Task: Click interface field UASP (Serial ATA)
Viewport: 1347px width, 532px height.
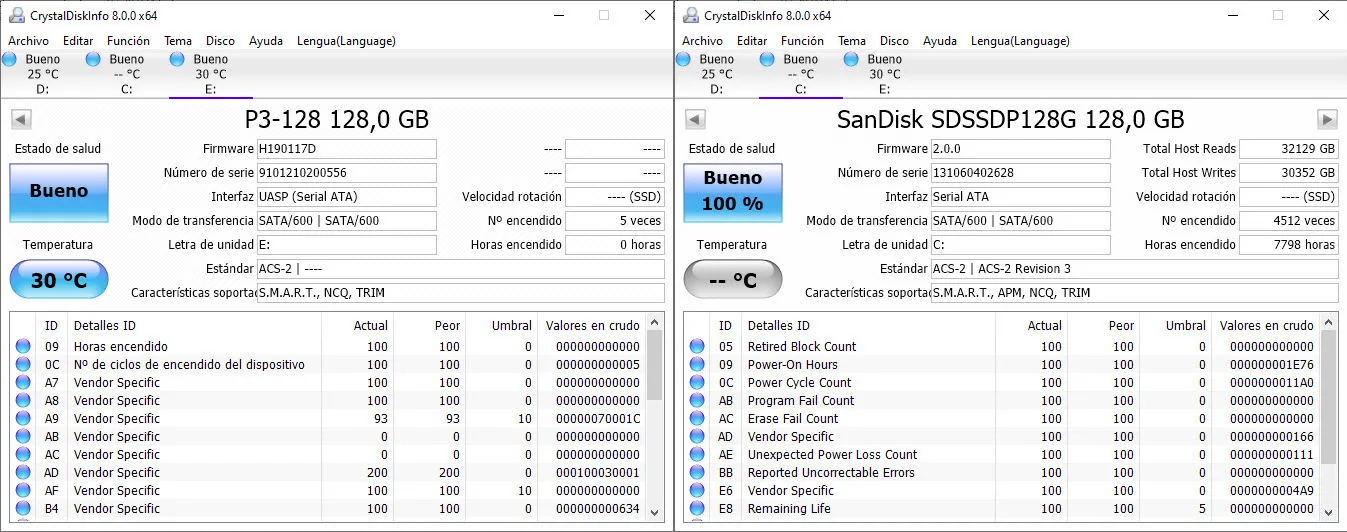Action: click(x=347, y=197)
